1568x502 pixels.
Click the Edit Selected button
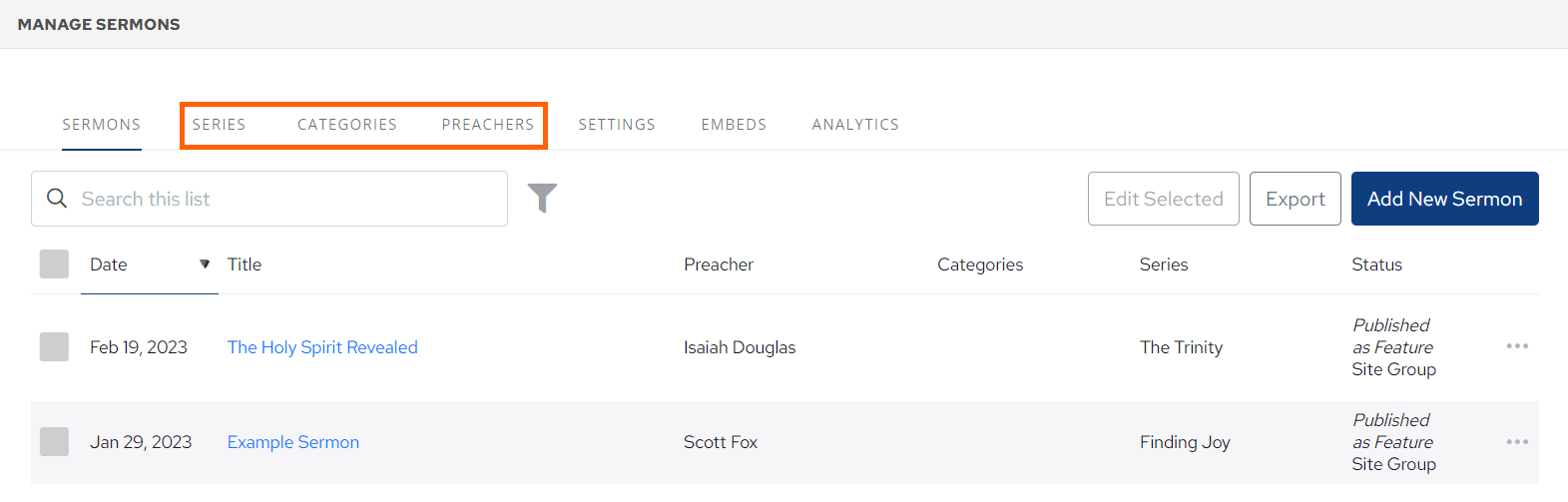pos(1163,199)
